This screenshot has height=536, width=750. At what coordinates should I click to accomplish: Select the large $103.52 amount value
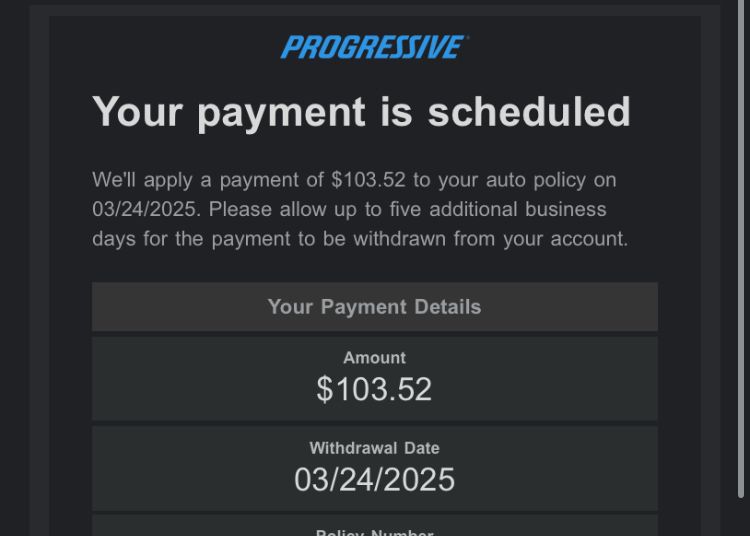pos(374,389)
